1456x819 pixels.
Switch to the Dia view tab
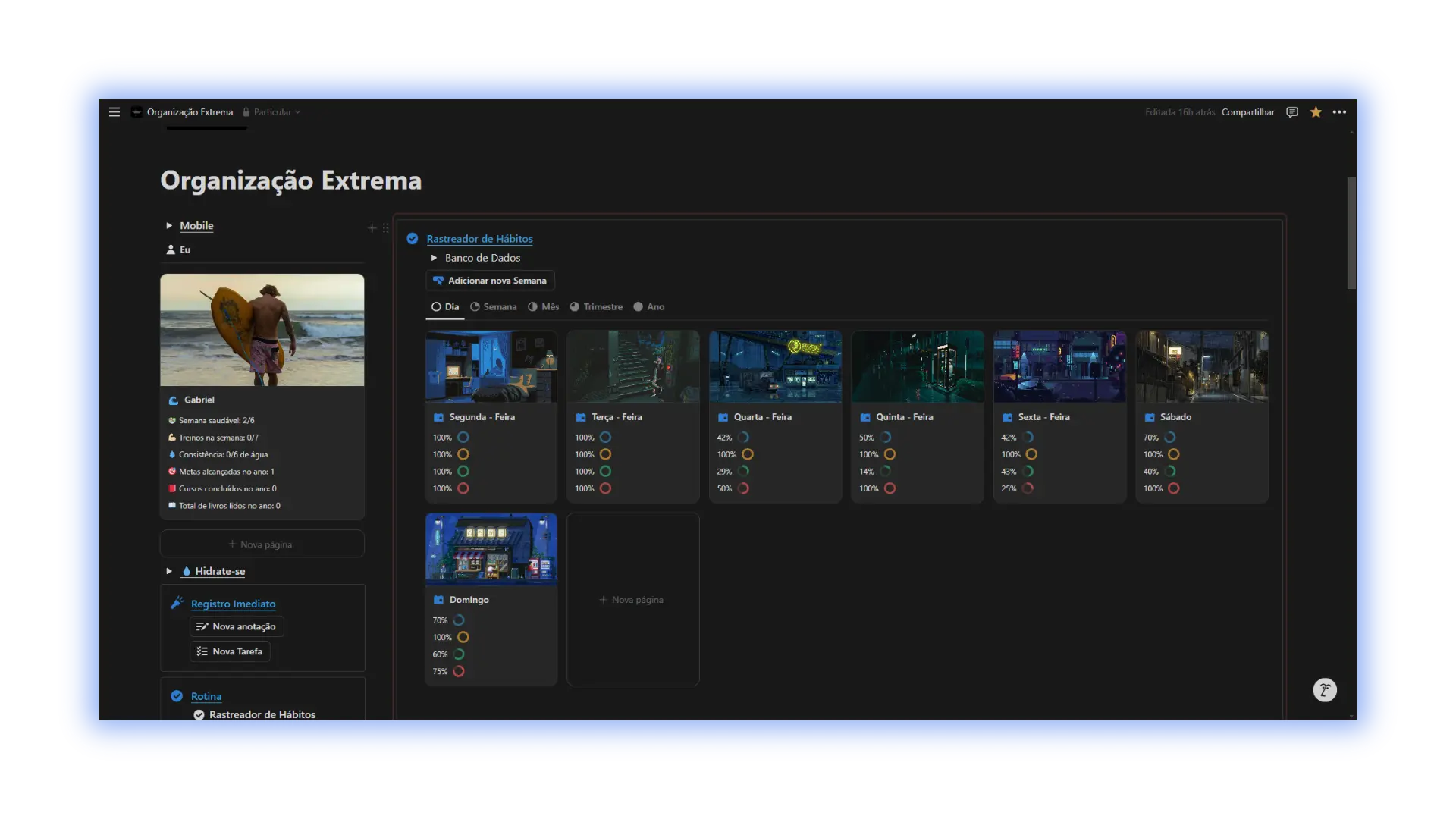445,307
